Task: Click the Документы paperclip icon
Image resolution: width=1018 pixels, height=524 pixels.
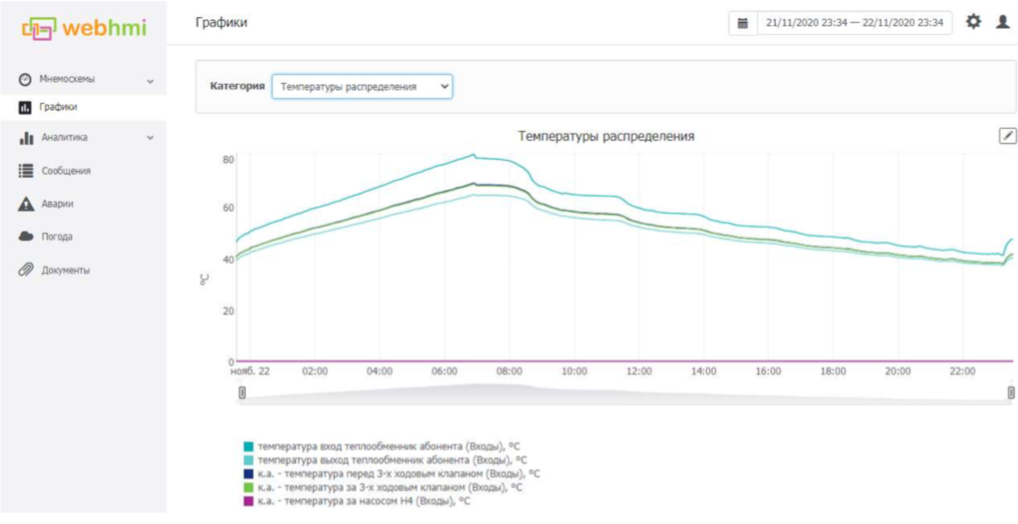Action: click(x=26, y=270)
